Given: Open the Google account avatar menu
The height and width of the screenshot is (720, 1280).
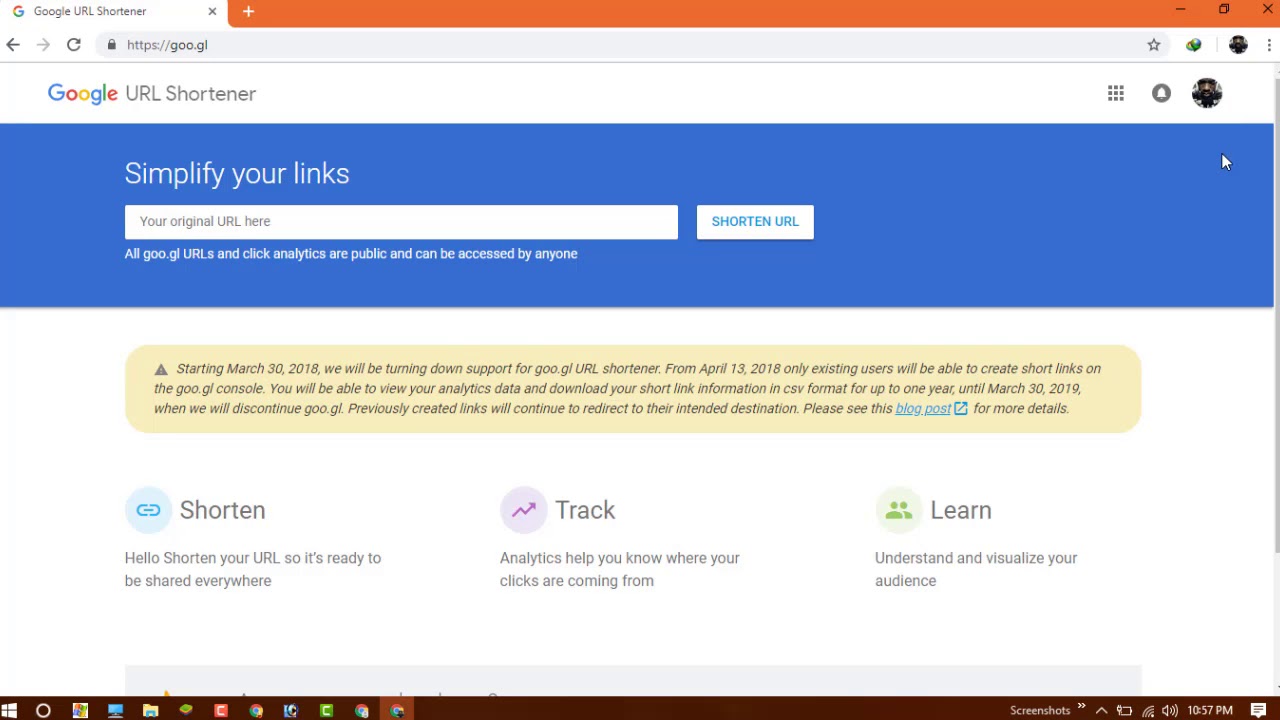Looking at the screenshot, I should 1207,93.
